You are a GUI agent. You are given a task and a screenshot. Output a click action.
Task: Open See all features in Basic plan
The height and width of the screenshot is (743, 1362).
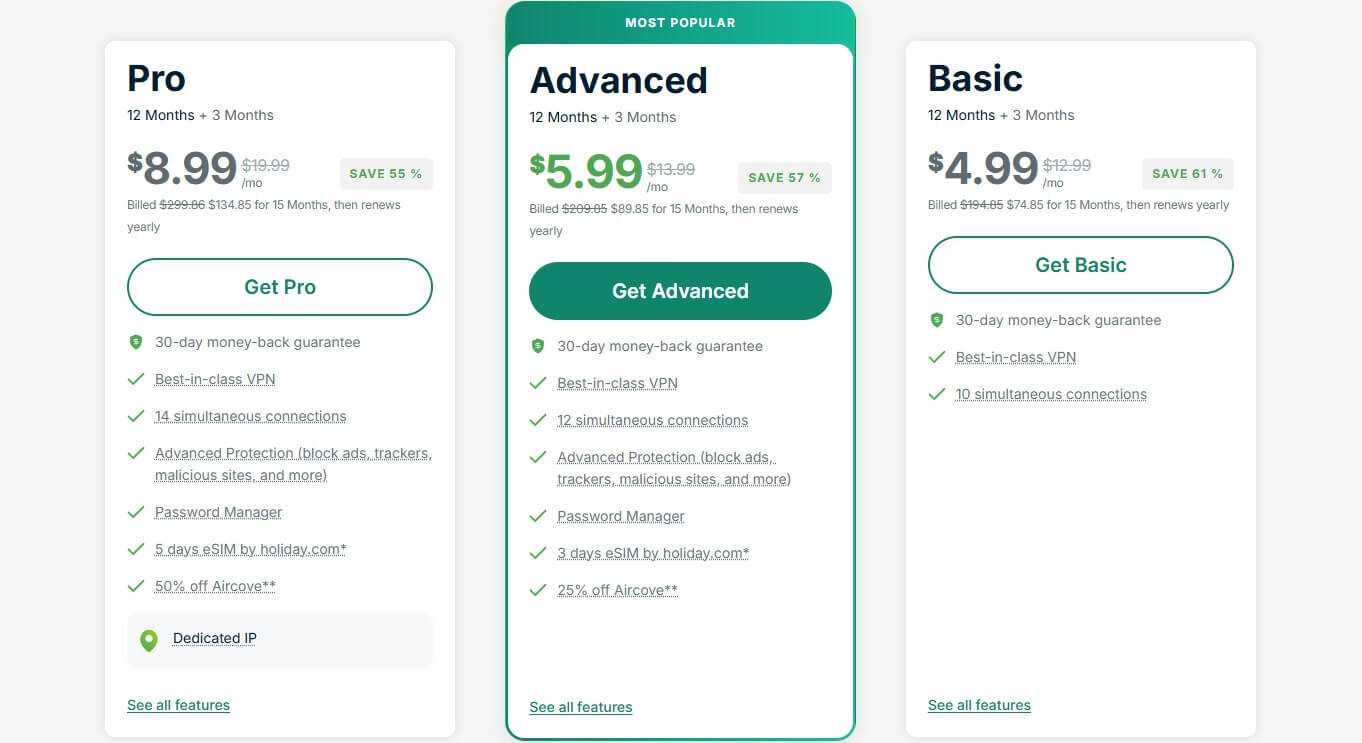click(x=979, y=705)
